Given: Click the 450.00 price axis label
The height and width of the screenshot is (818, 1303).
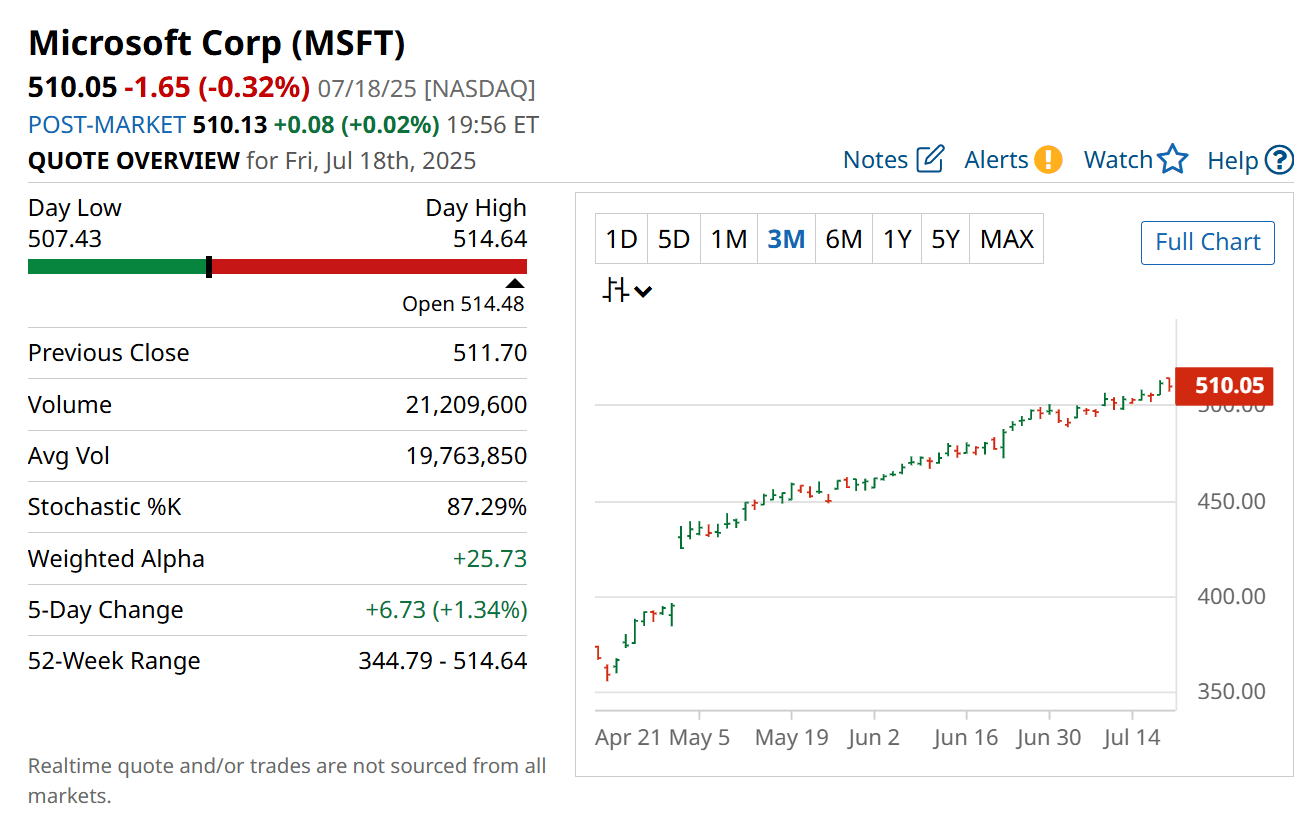Looking at the screenshot, I should point(1231,501).
